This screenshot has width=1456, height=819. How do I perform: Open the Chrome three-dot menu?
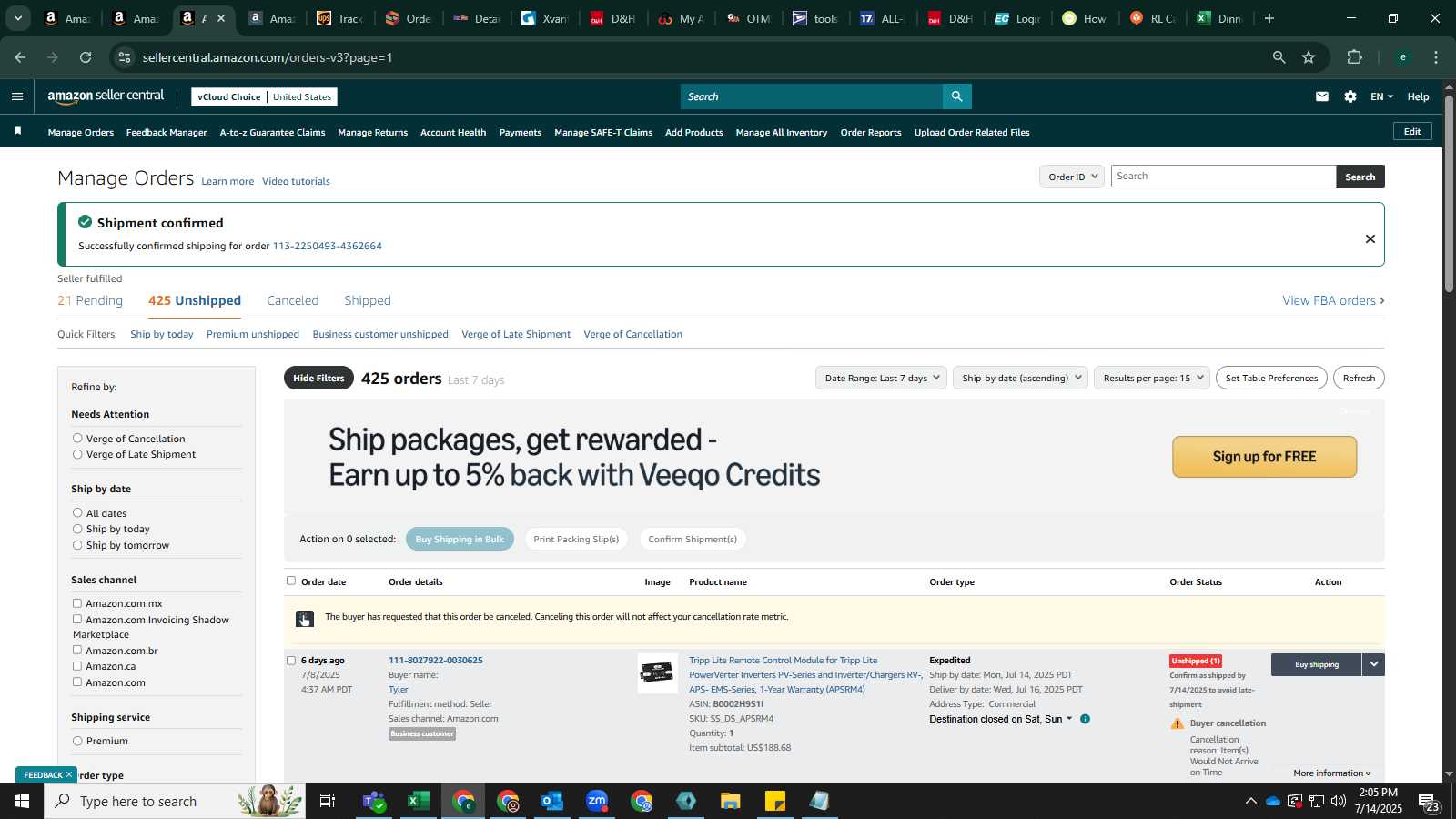[1436, 57]
